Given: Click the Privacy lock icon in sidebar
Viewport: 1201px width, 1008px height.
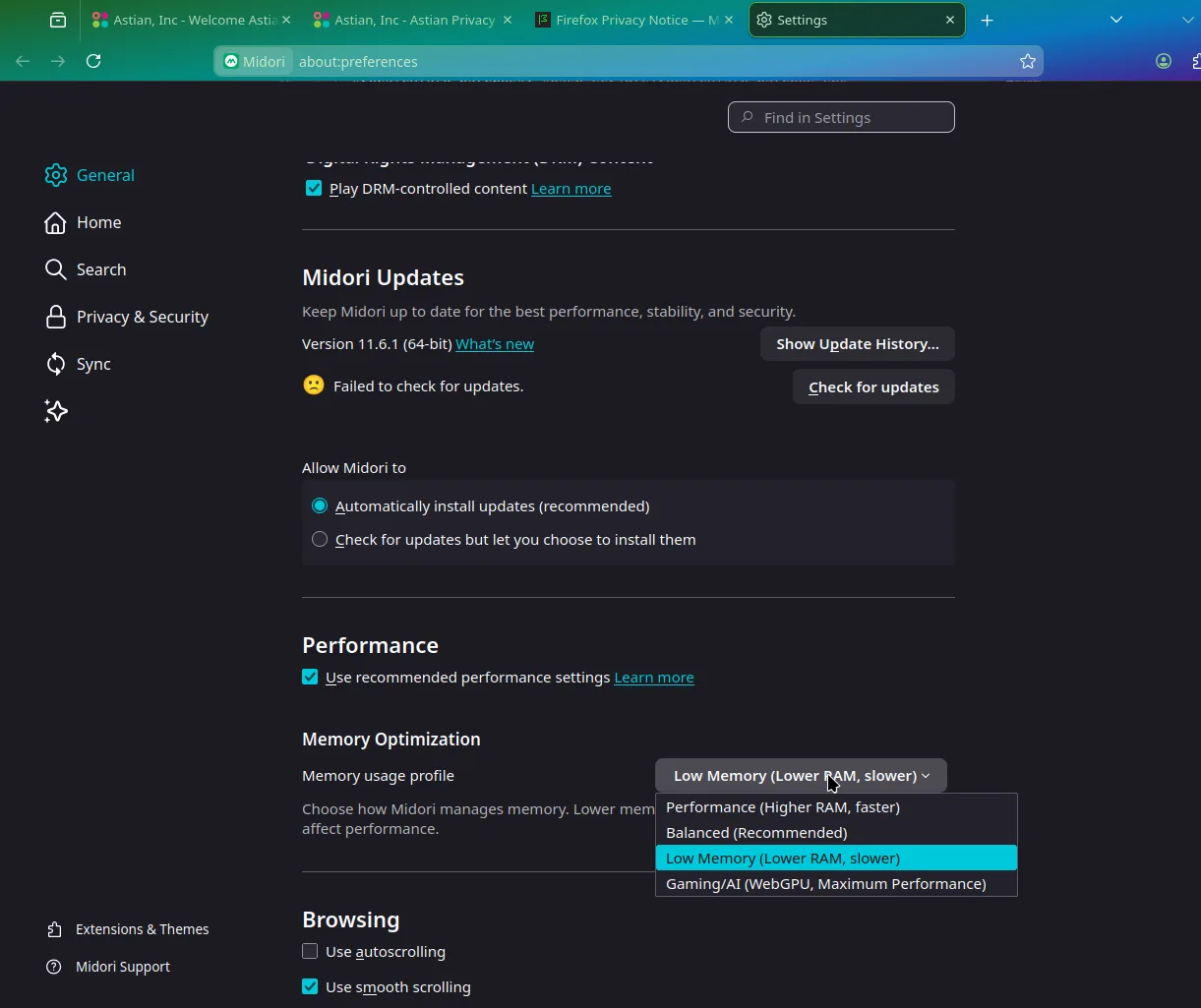Looking at the screenshot, I should 56,317.
